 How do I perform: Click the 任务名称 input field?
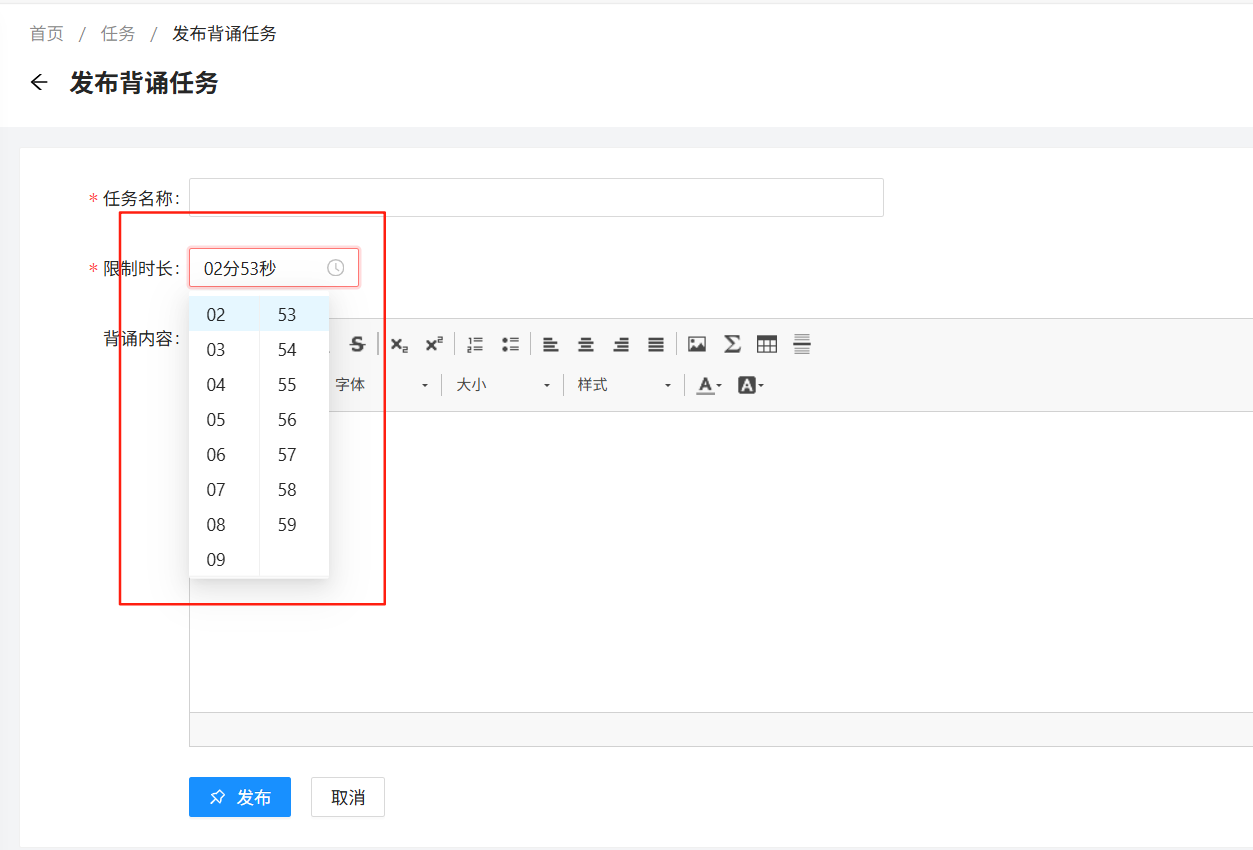[536, 198]
